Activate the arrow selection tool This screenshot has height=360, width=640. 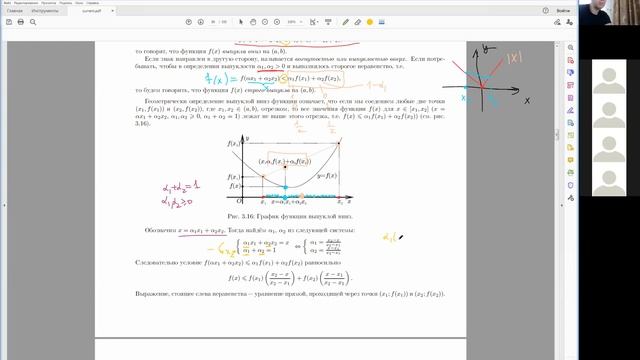point(241,22)
